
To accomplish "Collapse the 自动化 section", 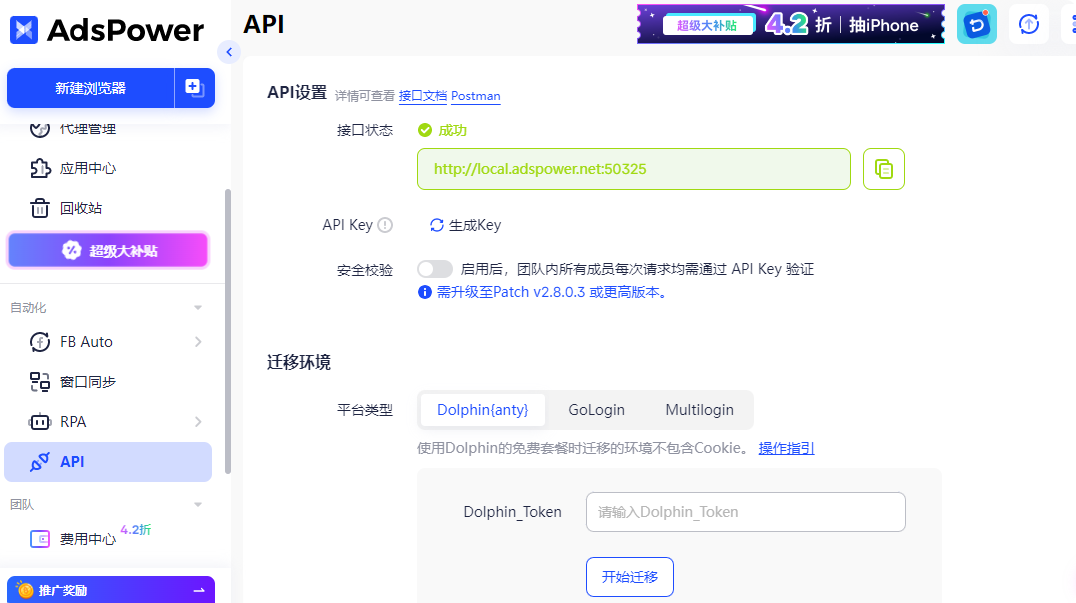I will tap(198, 308).
